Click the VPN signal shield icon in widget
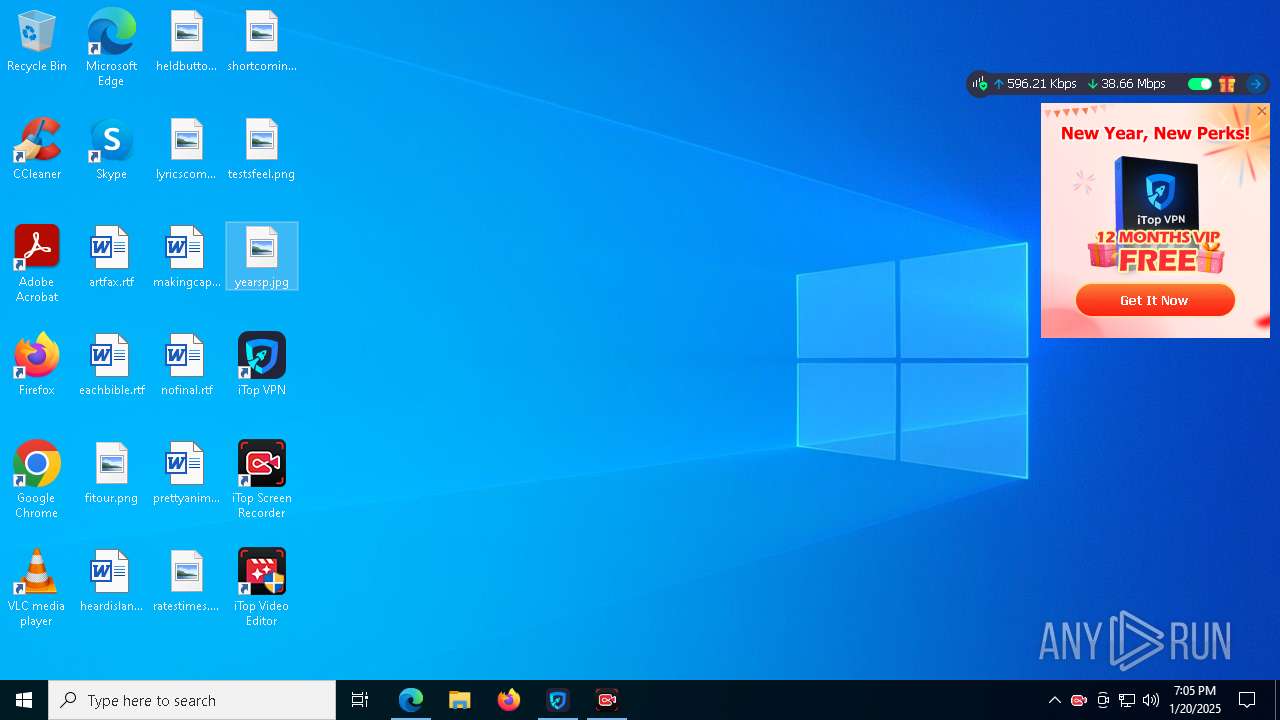The image size is (1280, 720). (980, 84)
